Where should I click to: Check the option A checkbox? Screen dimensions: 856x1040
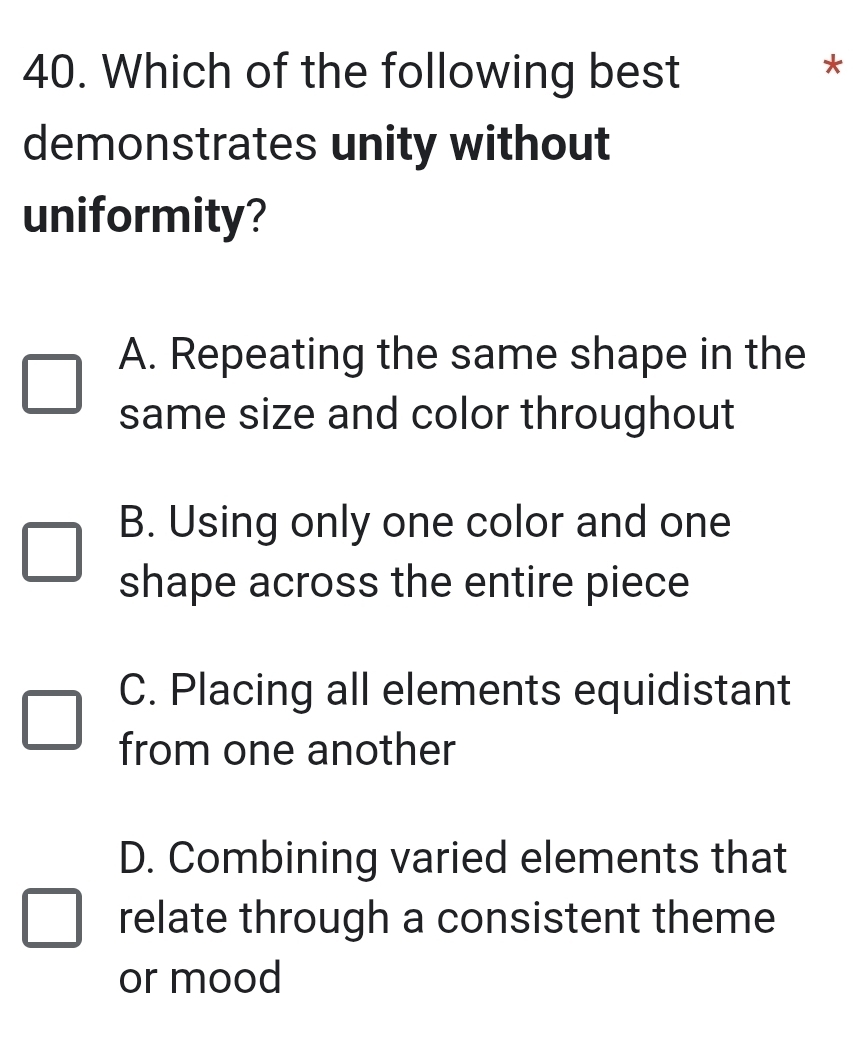[x=52, y=384]
